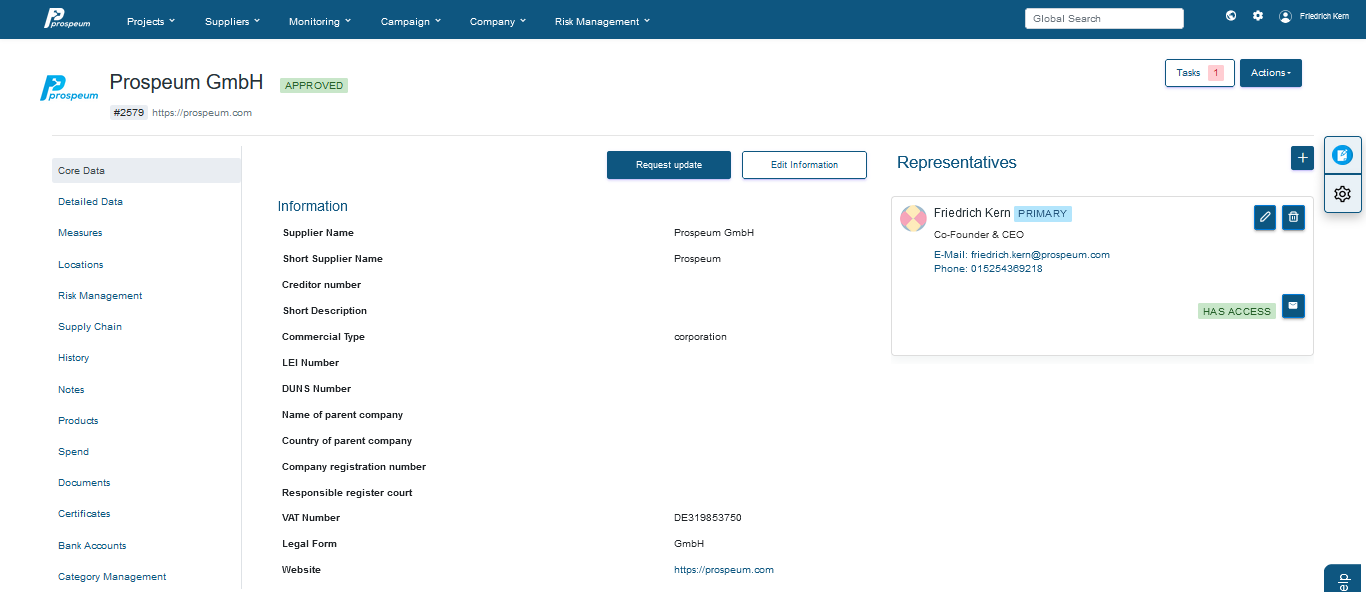Expand the Suppliers menu
Viewport: 1366px width, 592px height.
click(x=232, y=21)
